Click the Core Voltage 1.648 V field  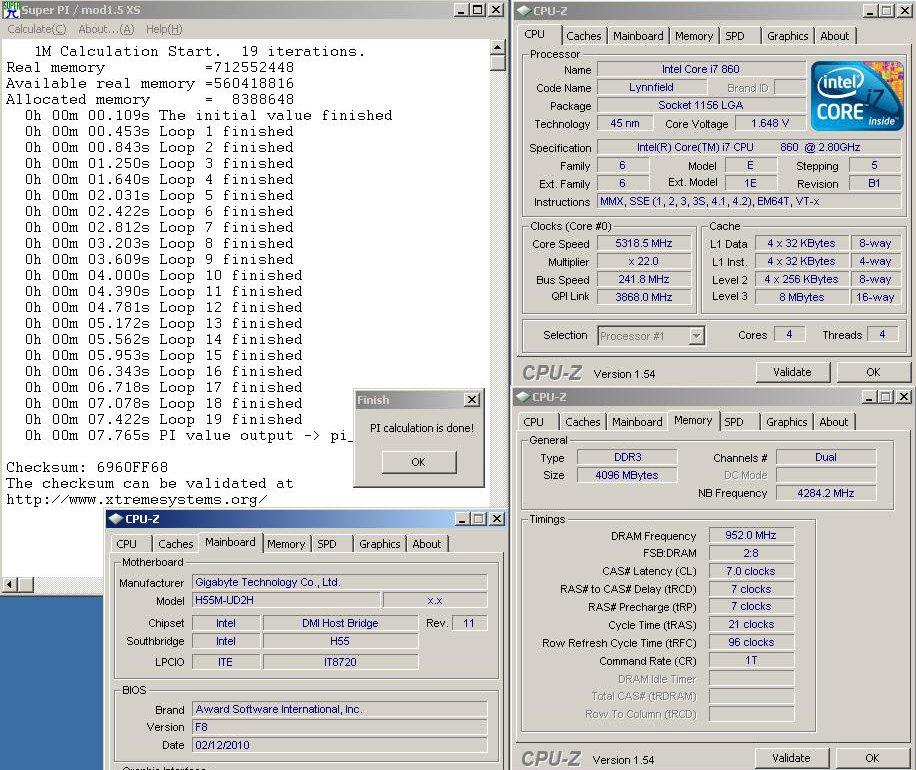(x=770, y=123)
